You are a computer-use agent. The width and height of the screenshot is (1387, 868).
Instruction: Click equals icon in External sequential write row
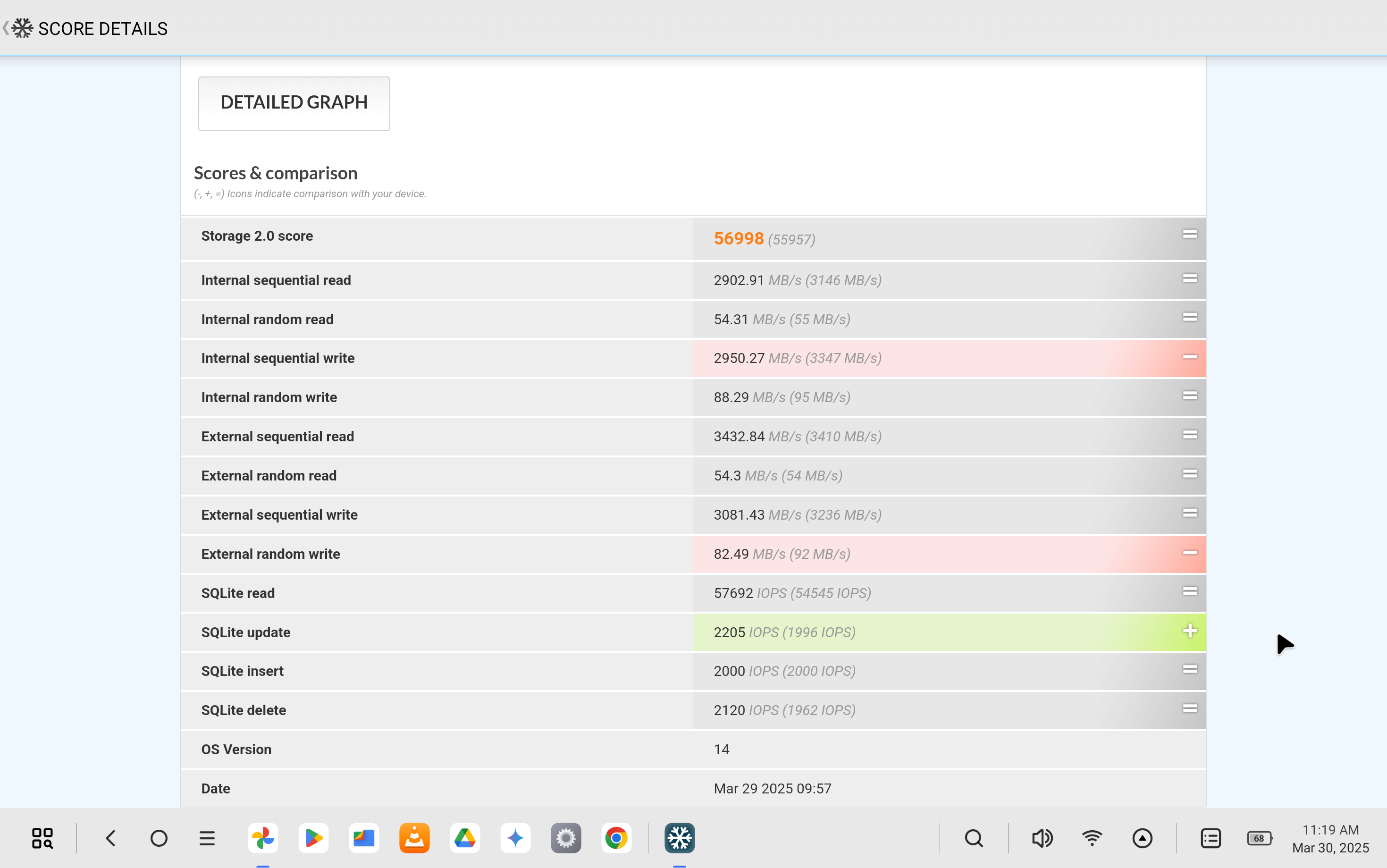point(1190,513)
